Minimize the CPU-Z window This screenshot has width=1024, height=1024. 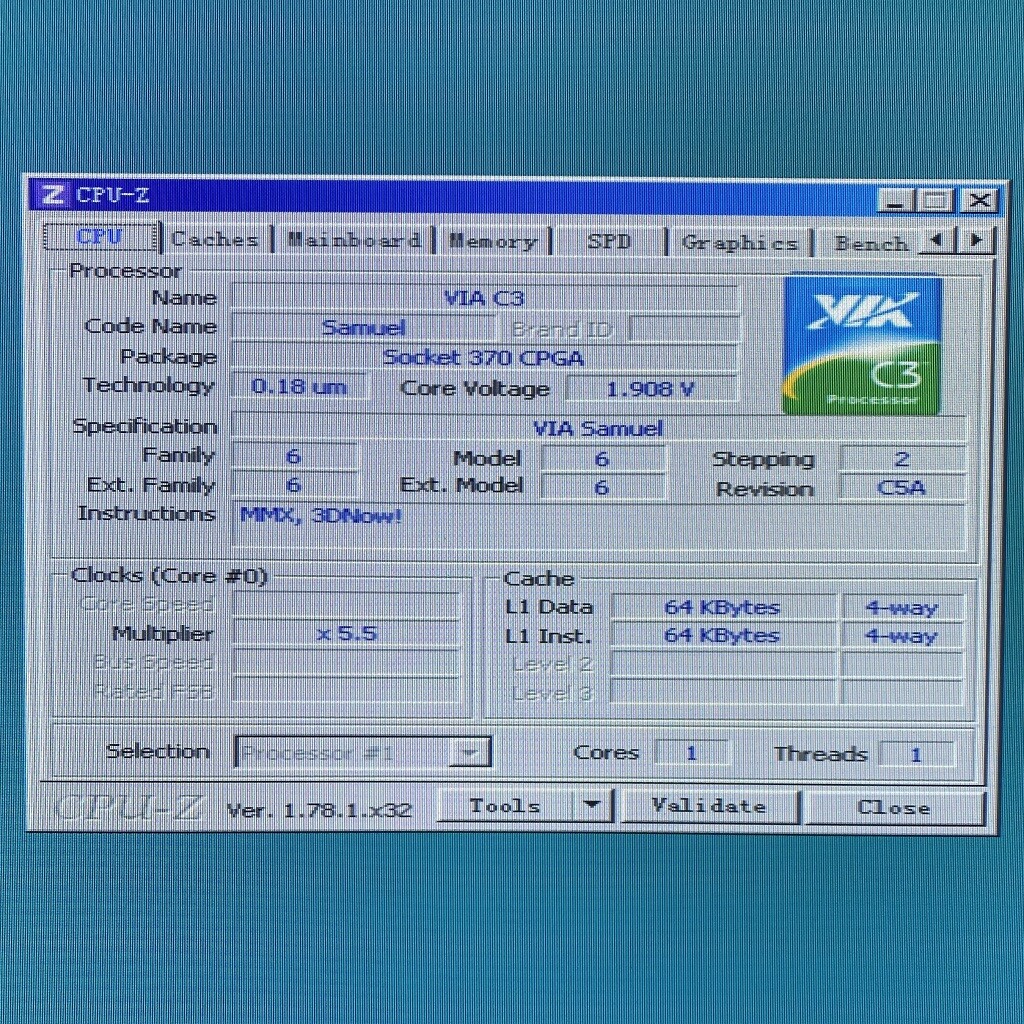point(895,200)
